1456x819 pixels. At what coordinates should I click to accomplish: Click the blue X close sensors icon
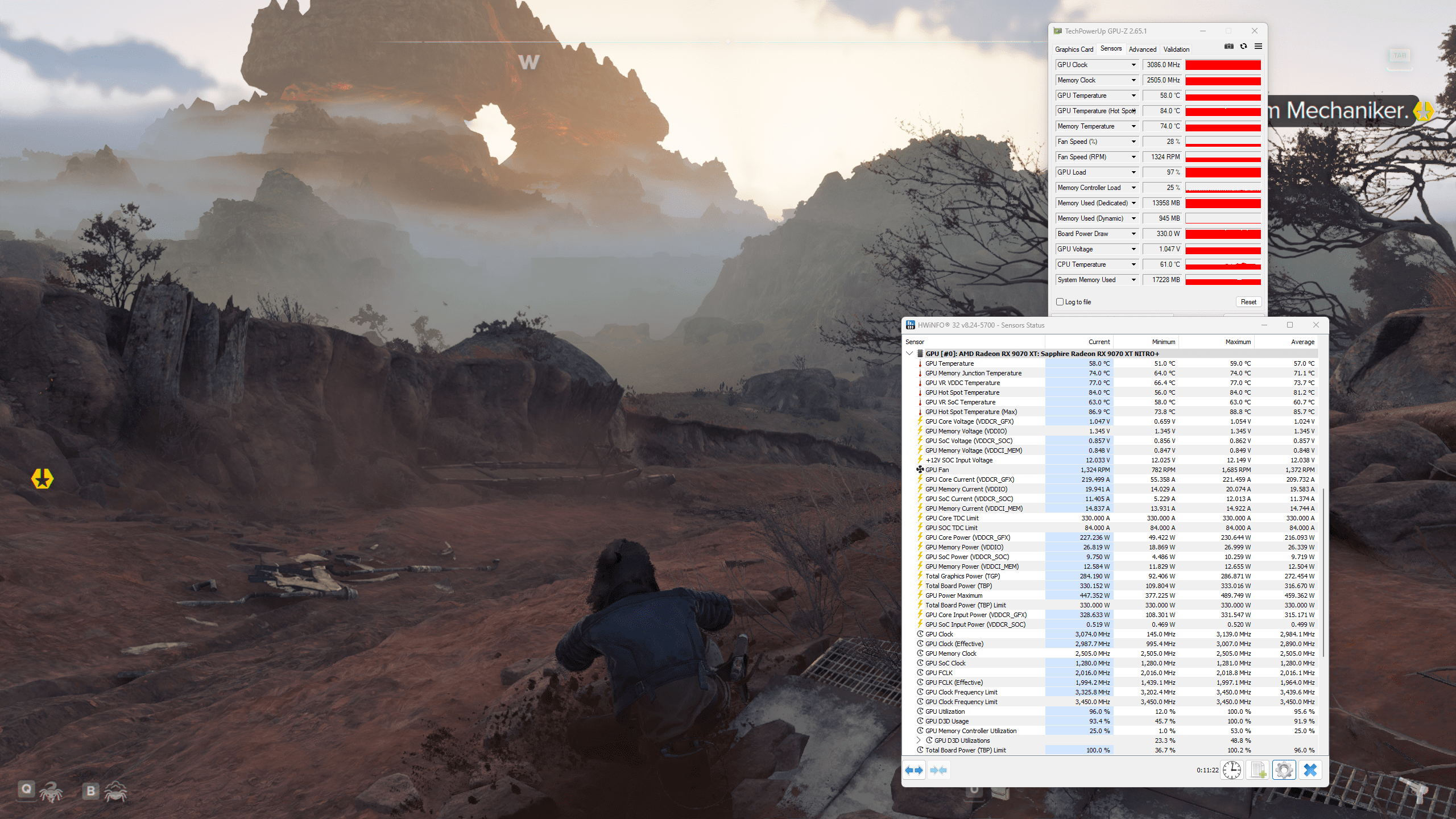pos(1310,770)
